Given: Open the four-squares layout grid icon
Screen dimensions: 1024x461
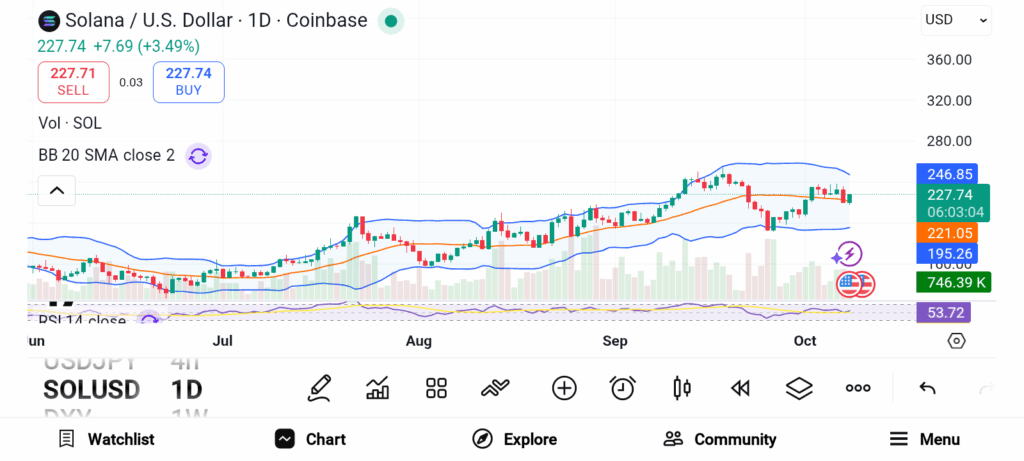Looking at the screenshot, I should coord(436,388).
